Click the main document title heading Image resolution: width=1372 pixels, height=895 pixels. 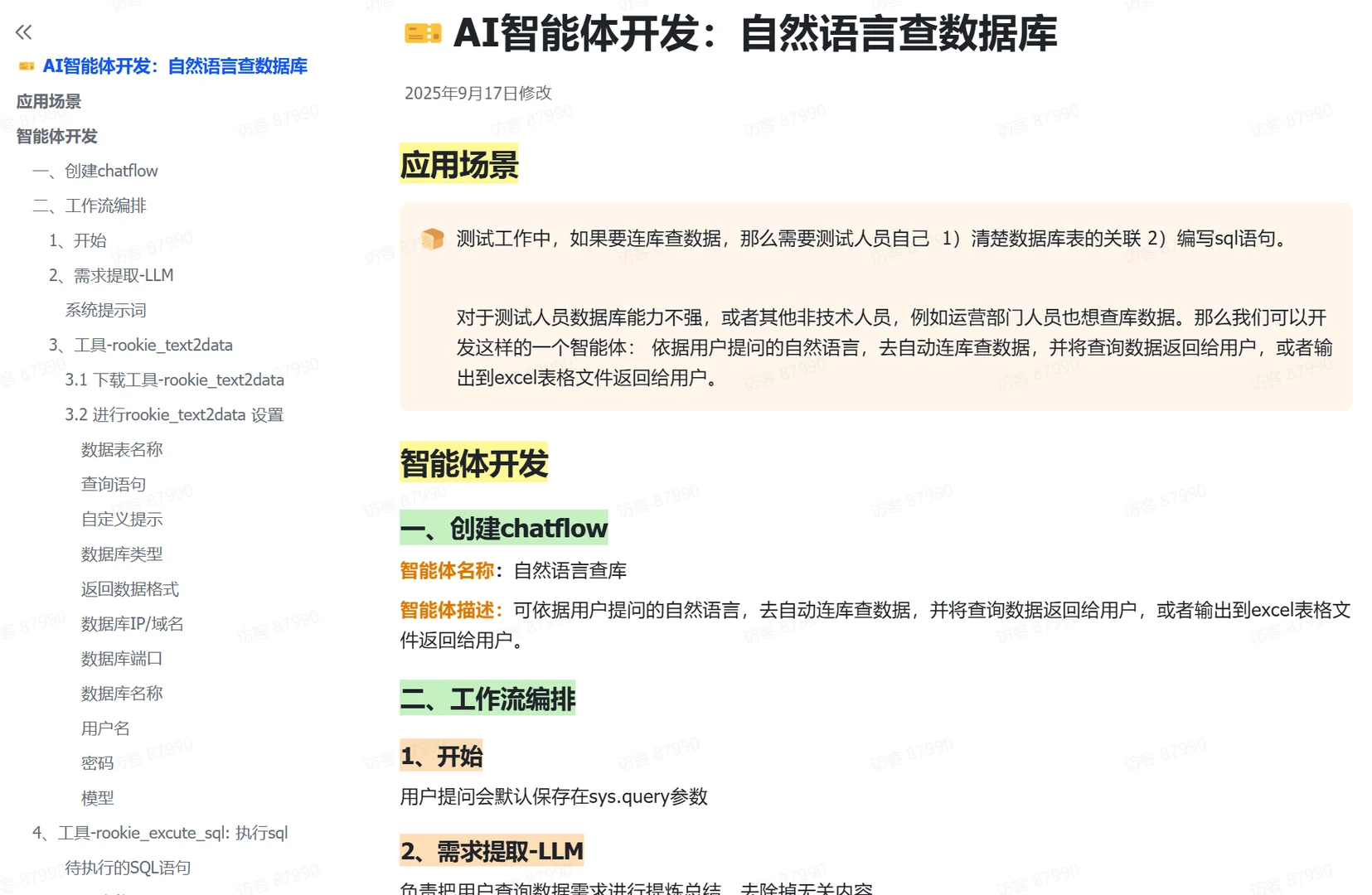(x=755, y=34)
